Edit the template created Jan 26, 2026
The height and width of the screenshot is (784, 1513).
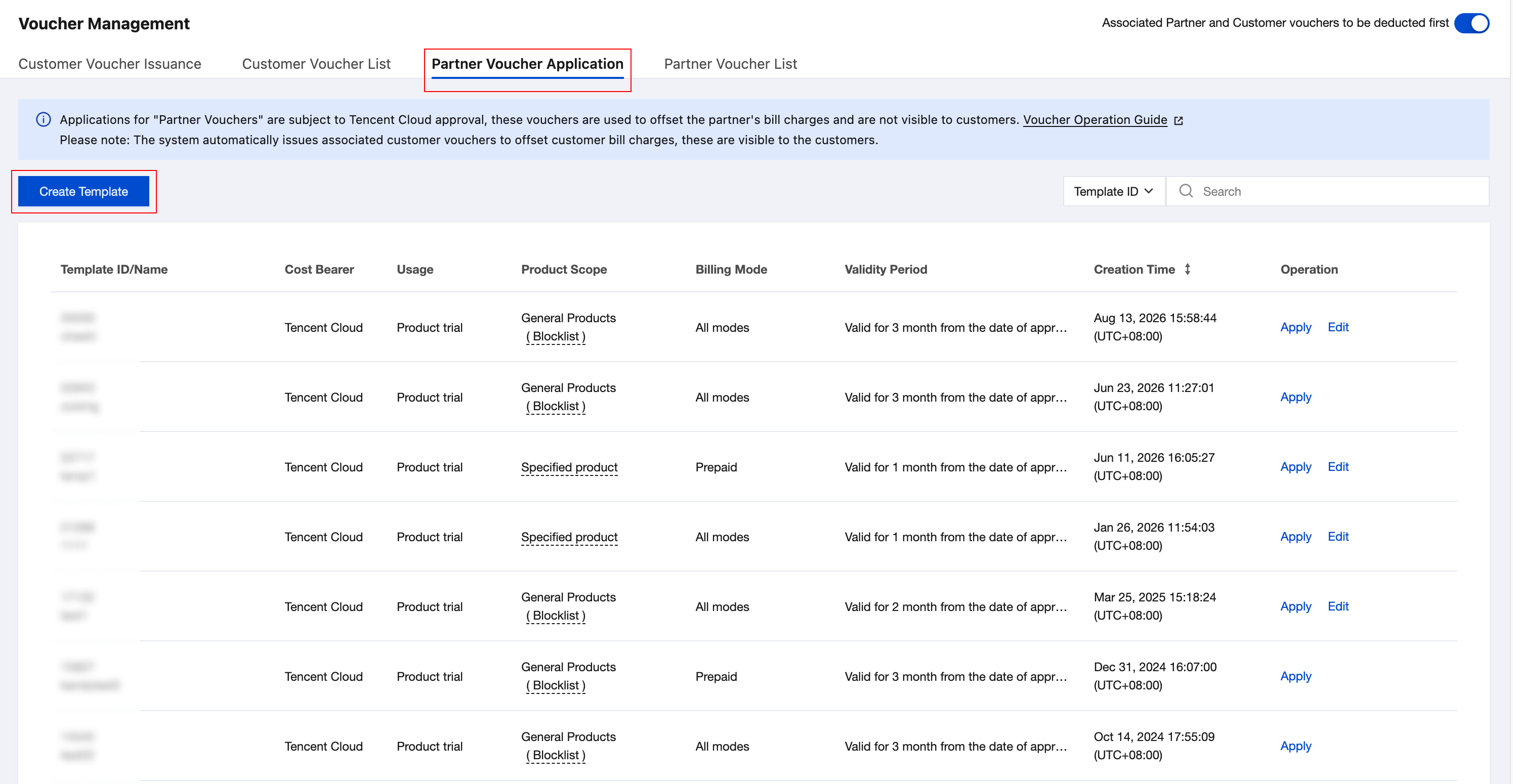[1338, 537]
